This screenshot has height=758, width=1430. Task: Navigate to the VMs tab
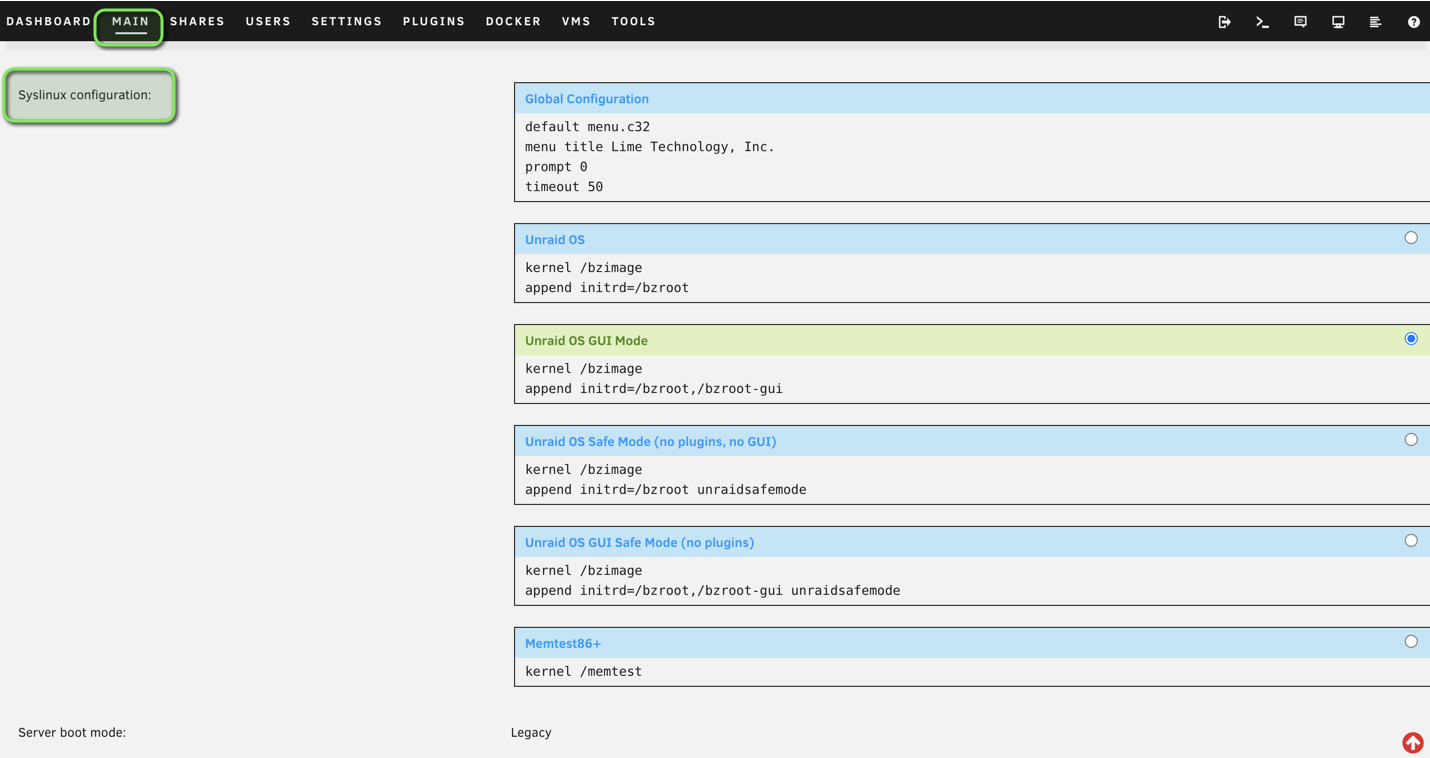[576, 21]
